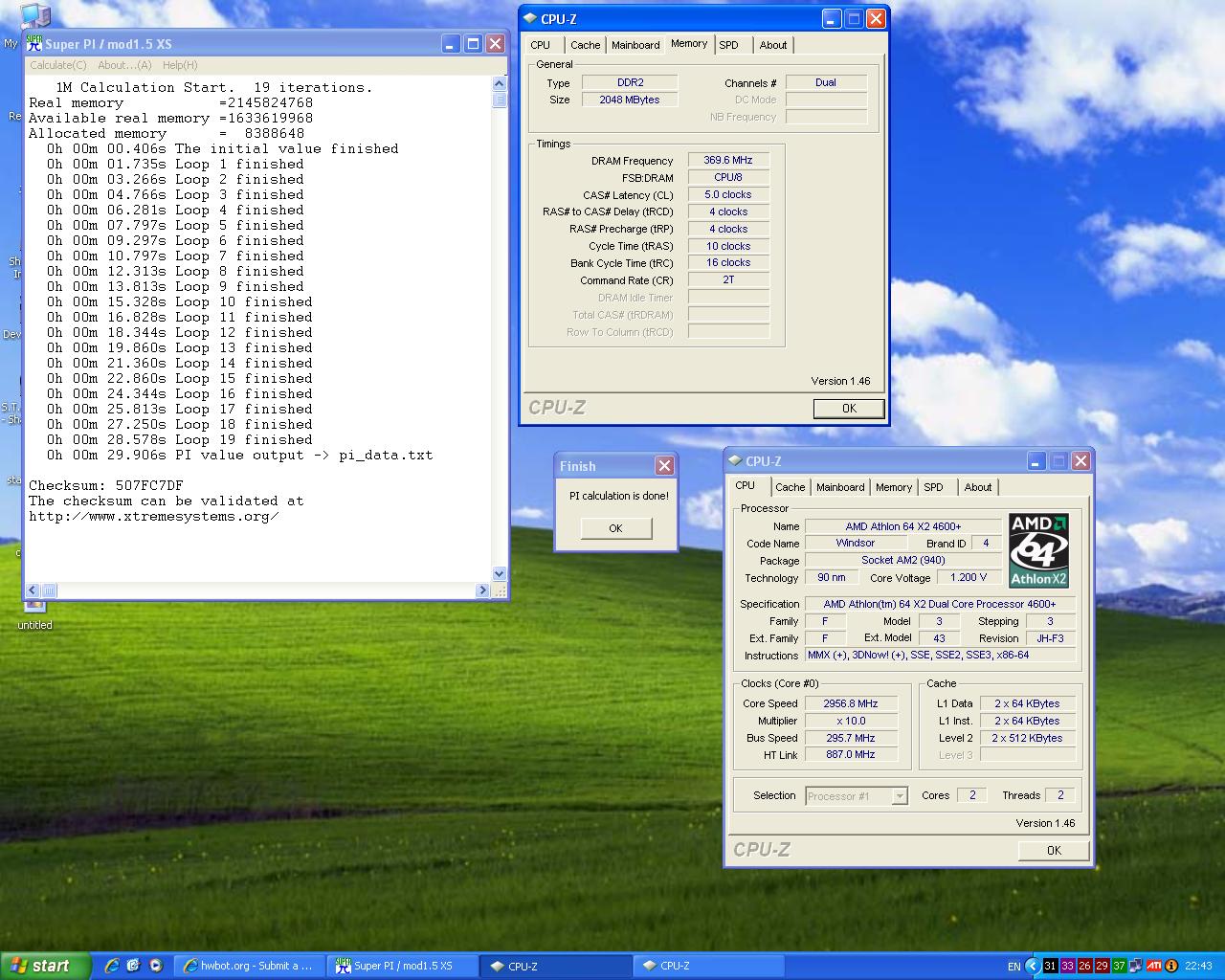The height and width of the screenshot is (980, 1225).
Task: Switch to Cache tab in upper CPU-Z window
Action: tap(585, 45)
